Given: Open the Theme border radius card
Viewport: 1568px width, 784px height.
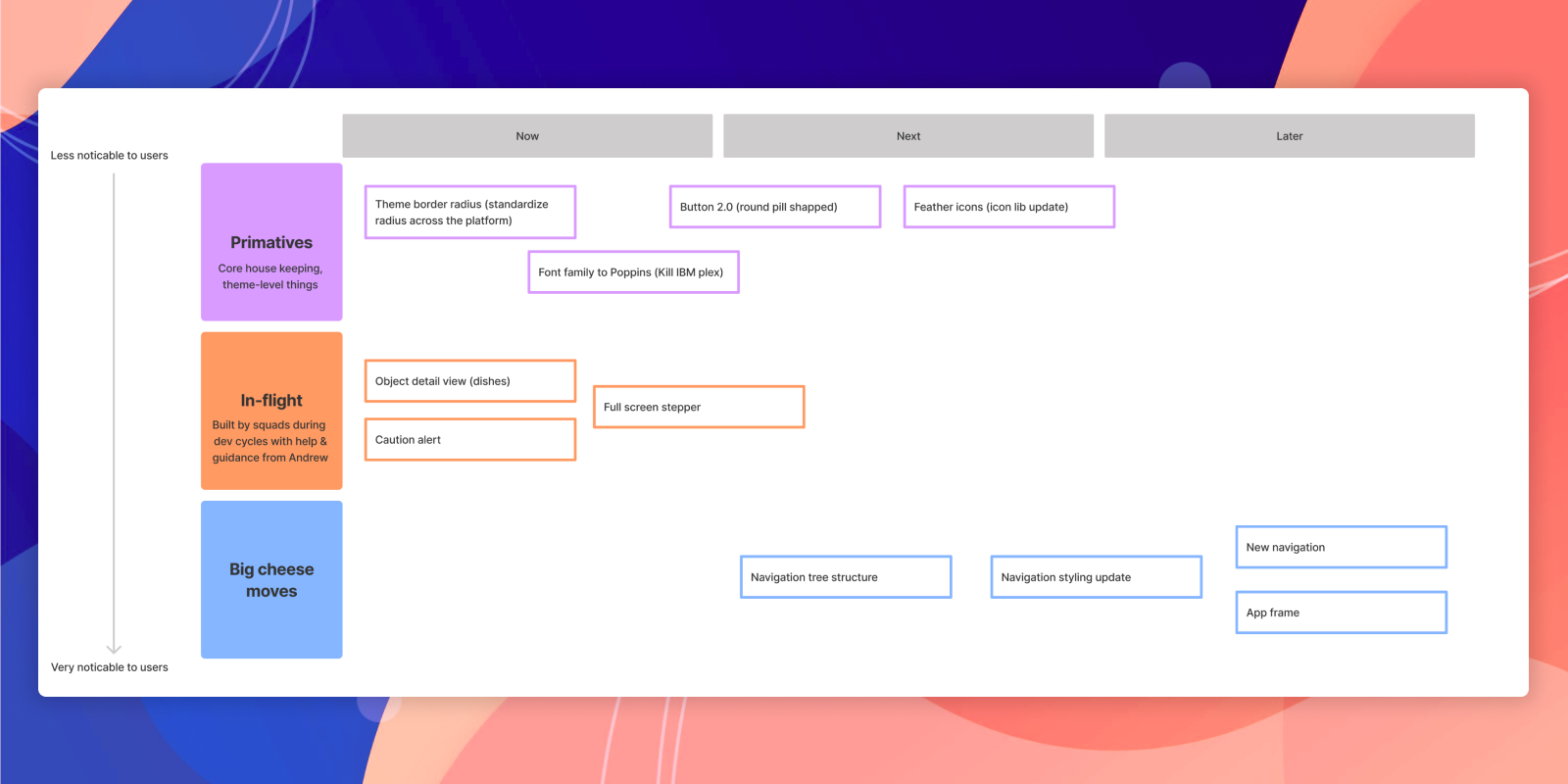Looking at the screenshot, I should tap(469, 212).
